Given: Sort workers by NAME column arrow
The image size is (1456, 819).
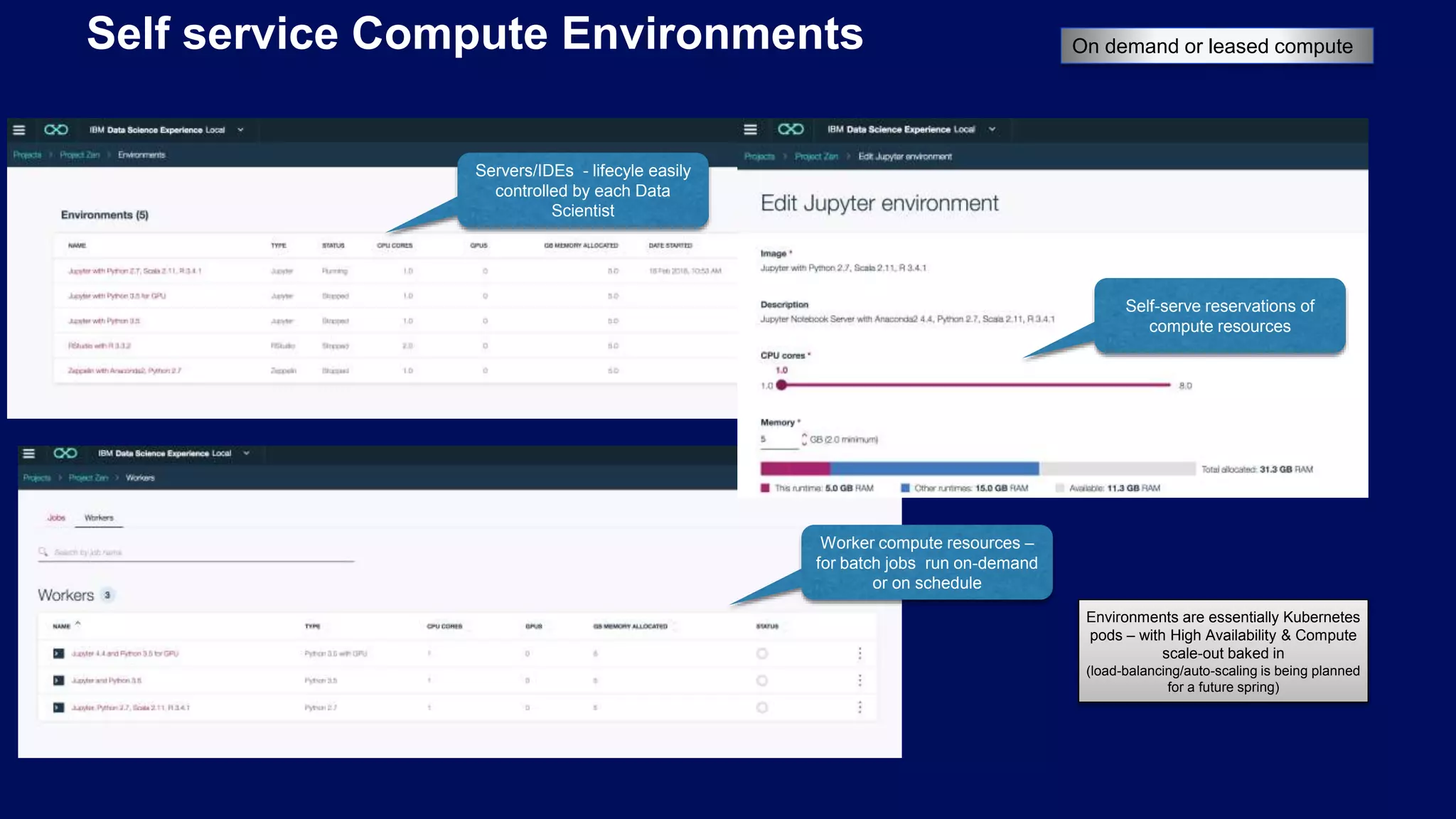Looking at the screenshot, I should click(x=78, y=623).
